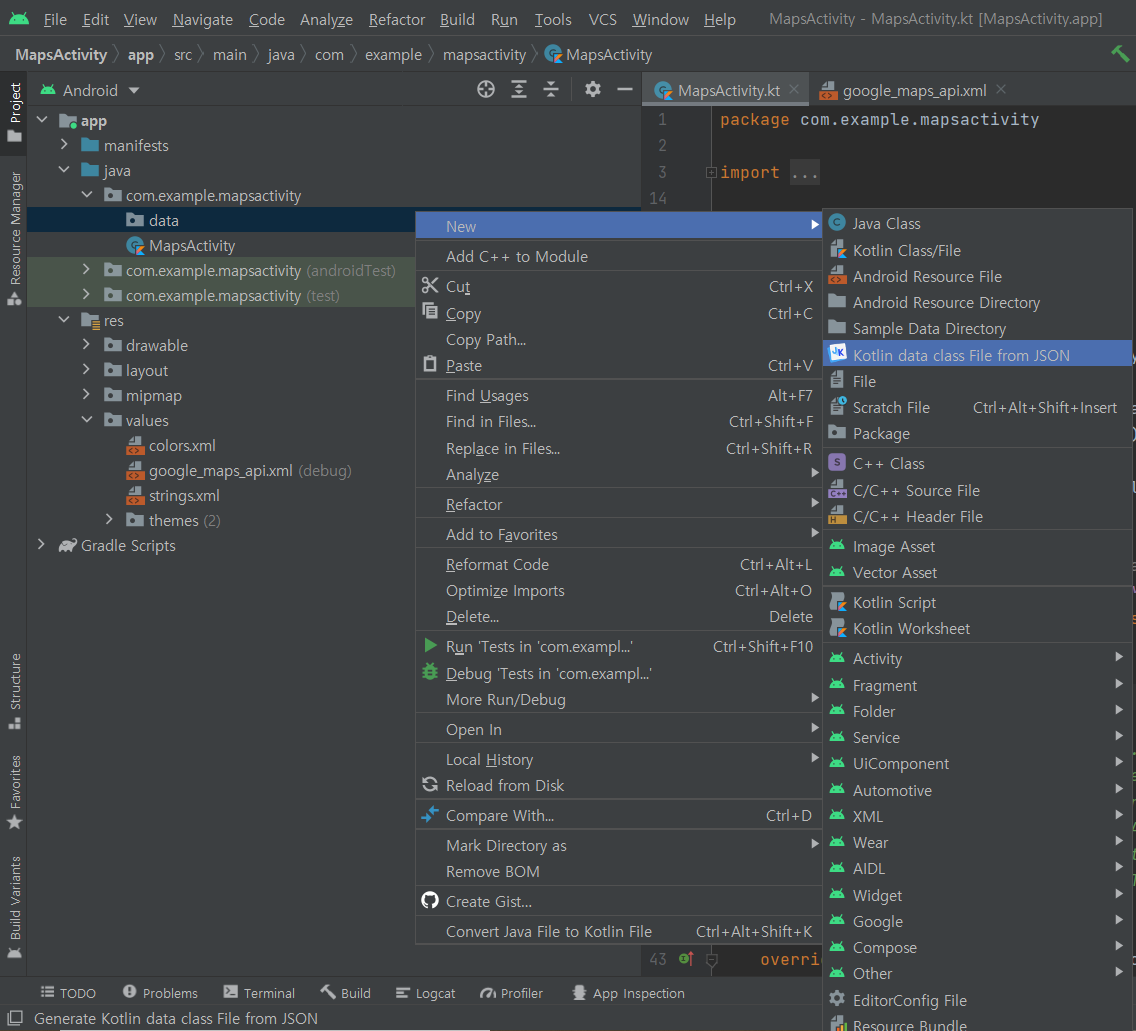Open the Terminal tool window
The image size is (1136, 1031).
click(x=259, y=993)
